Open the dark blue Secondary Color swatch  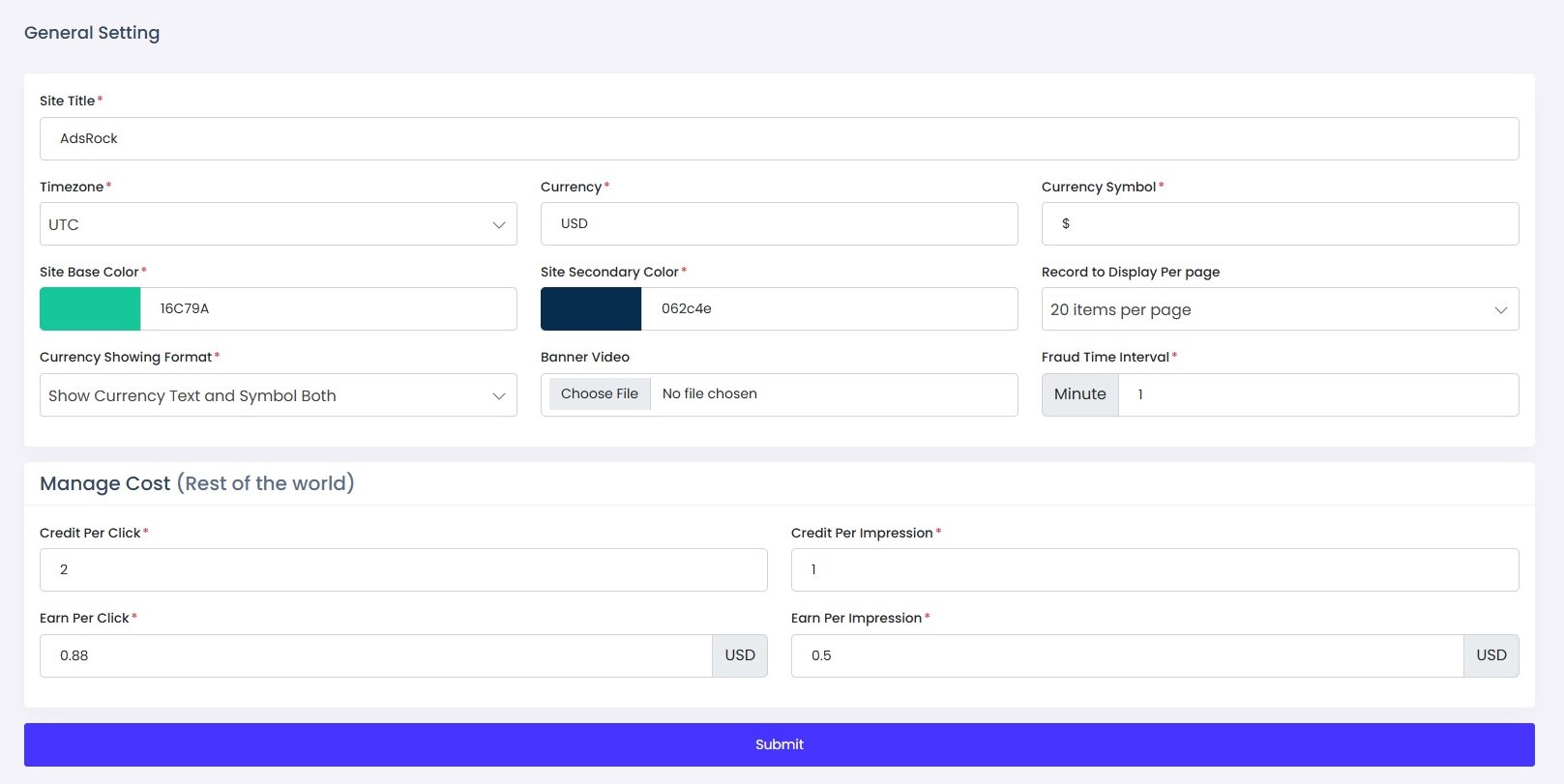591,309
